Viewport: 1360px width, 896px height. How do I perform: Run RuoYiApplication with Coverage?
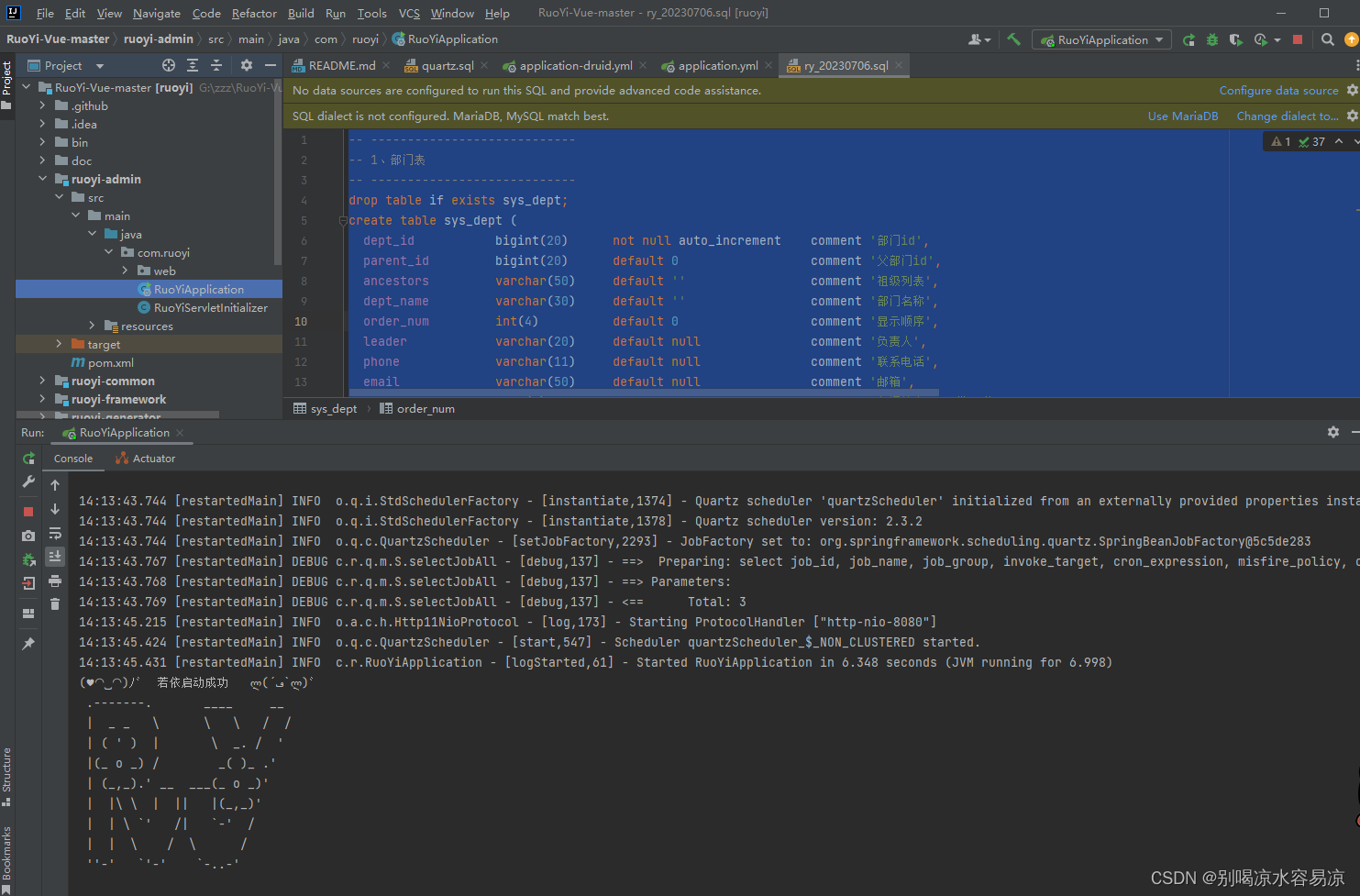1236,39
